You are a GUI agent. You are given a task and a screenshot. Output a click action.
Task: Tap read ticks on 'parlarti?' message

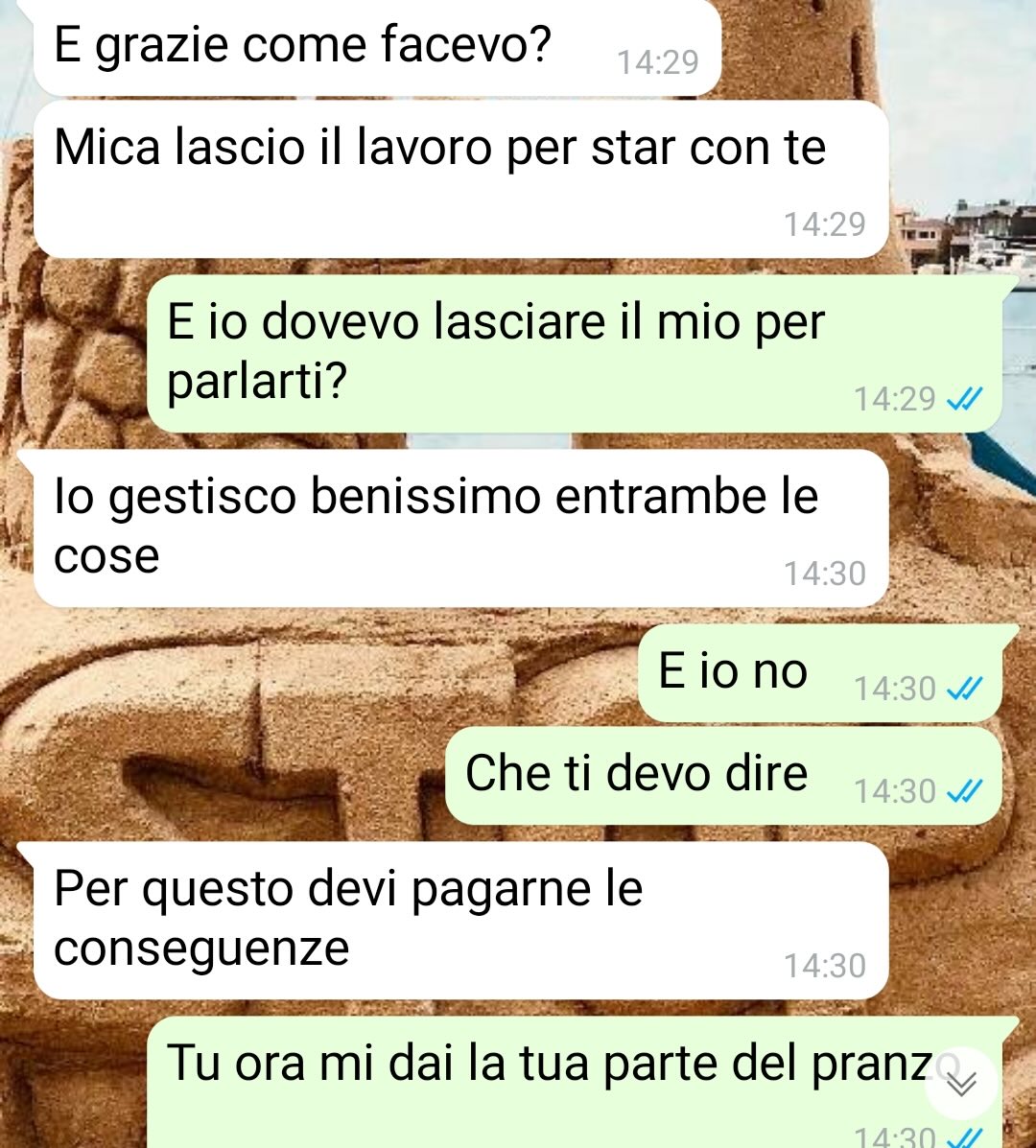(964, 399)
